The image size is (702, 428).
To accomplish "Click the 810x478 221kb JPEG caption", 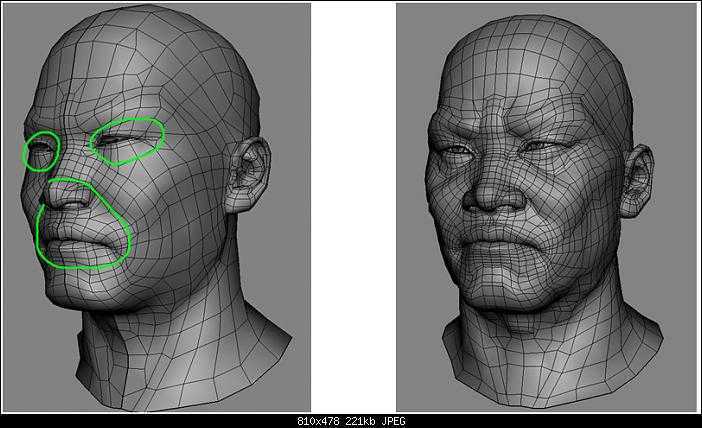I will [x=351, y=421].
